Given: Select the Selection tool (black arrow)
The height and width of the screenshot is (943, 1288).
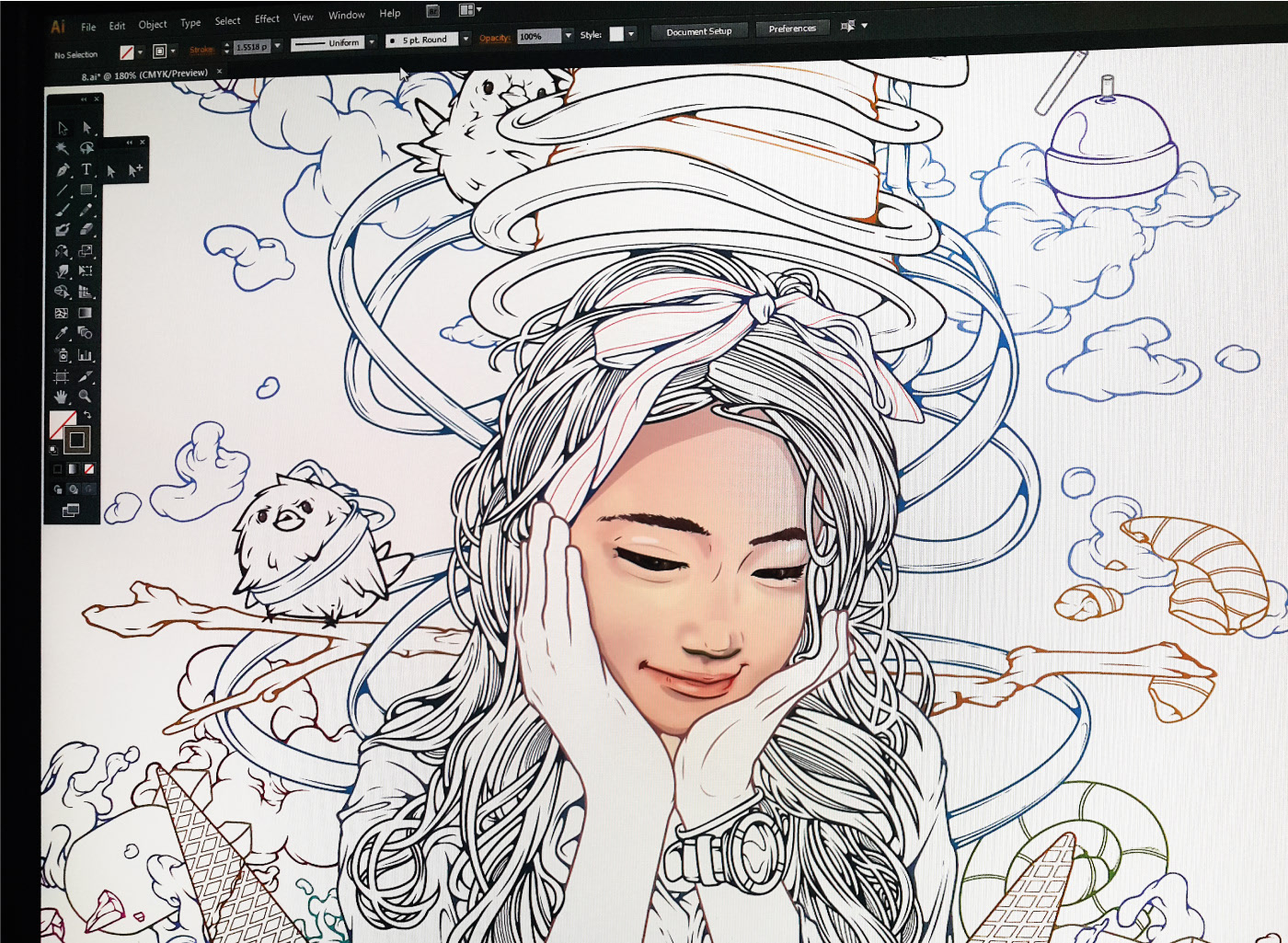Looking at the screenshot, I should click(x=63, y=128).
